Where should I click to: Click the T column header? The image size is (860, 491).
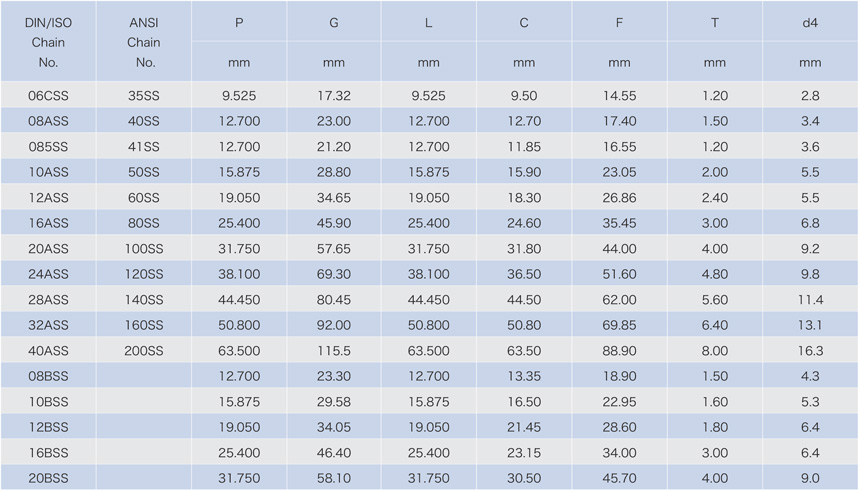click(715, 23)
